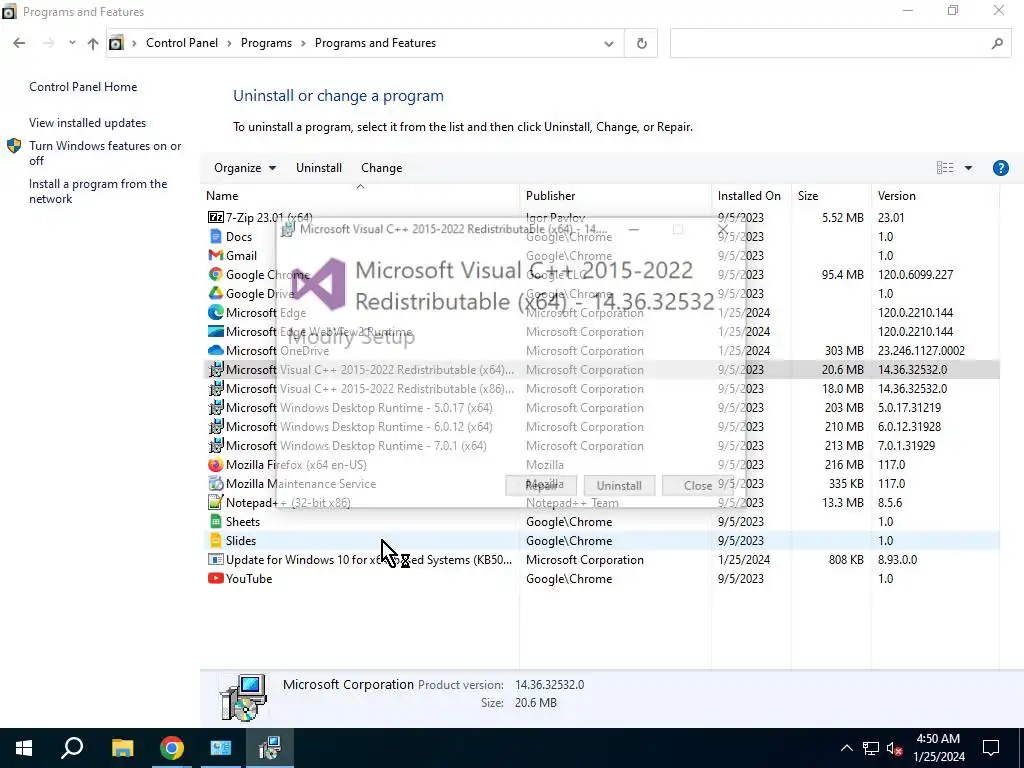Click version 23.246.1127.0002 cell

921,351
